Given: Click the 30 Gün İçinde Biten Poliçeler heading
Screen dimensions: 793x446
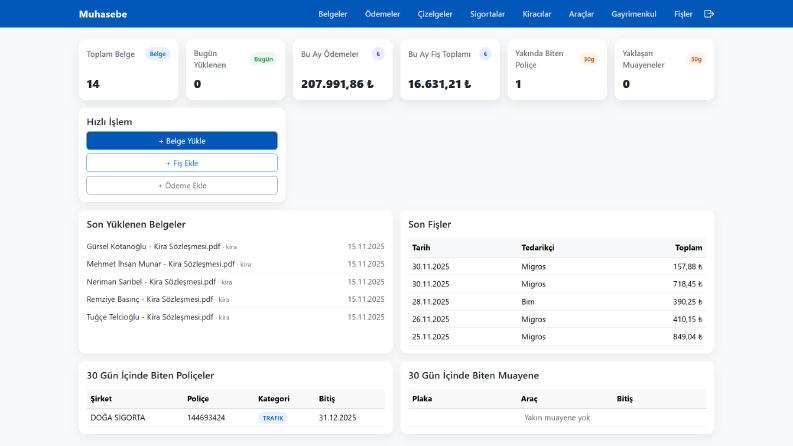Looking at the screenshot, I should (150, 375).
